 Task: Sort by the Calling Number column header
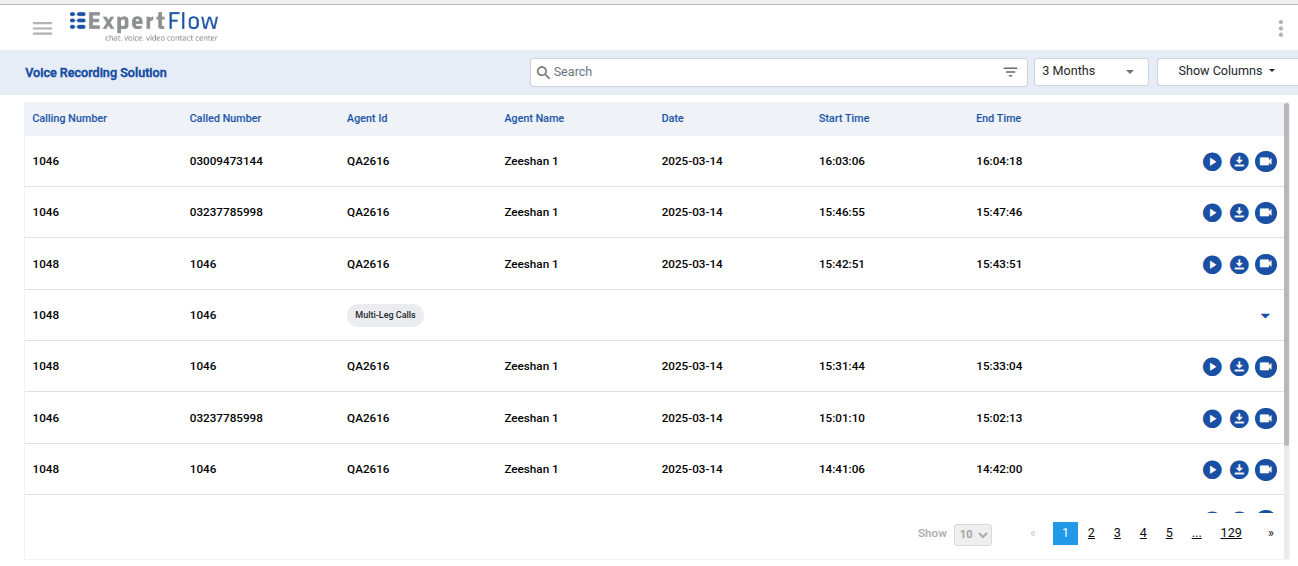click(x=70, y=118)
